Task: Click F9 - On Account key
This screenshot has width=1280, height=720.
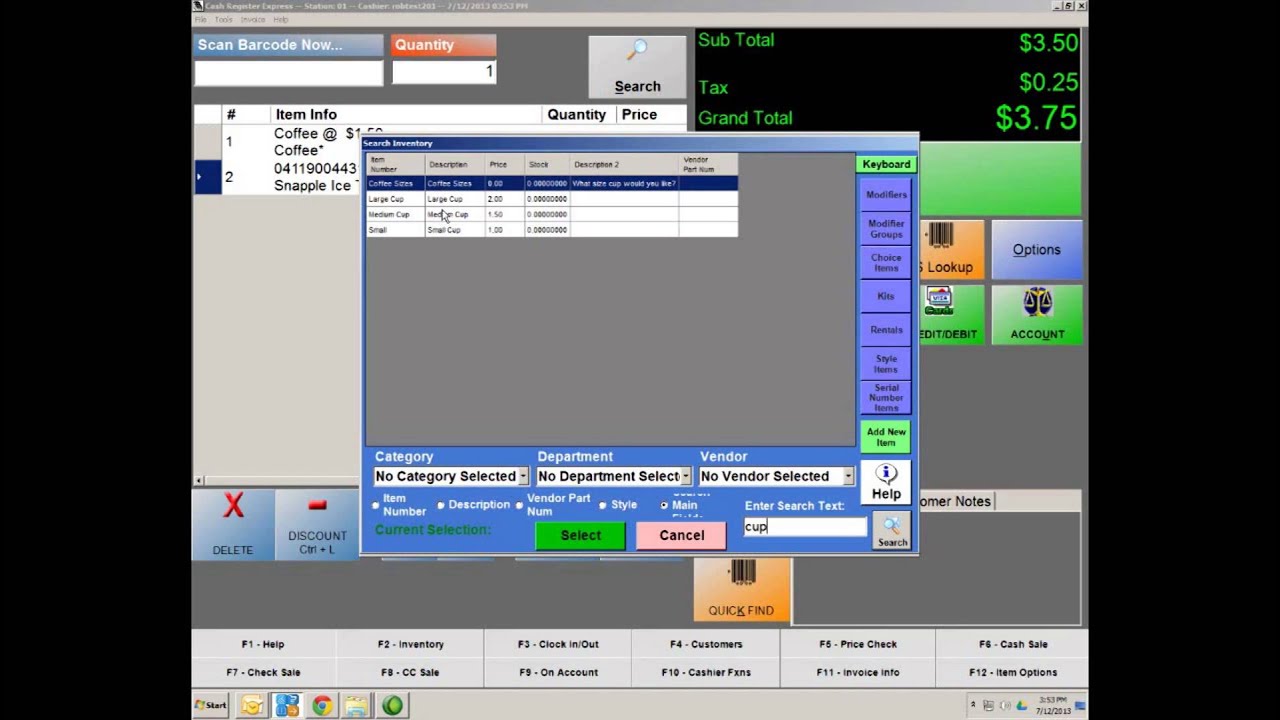Action: pyautogui.click(x=558, y=672)
